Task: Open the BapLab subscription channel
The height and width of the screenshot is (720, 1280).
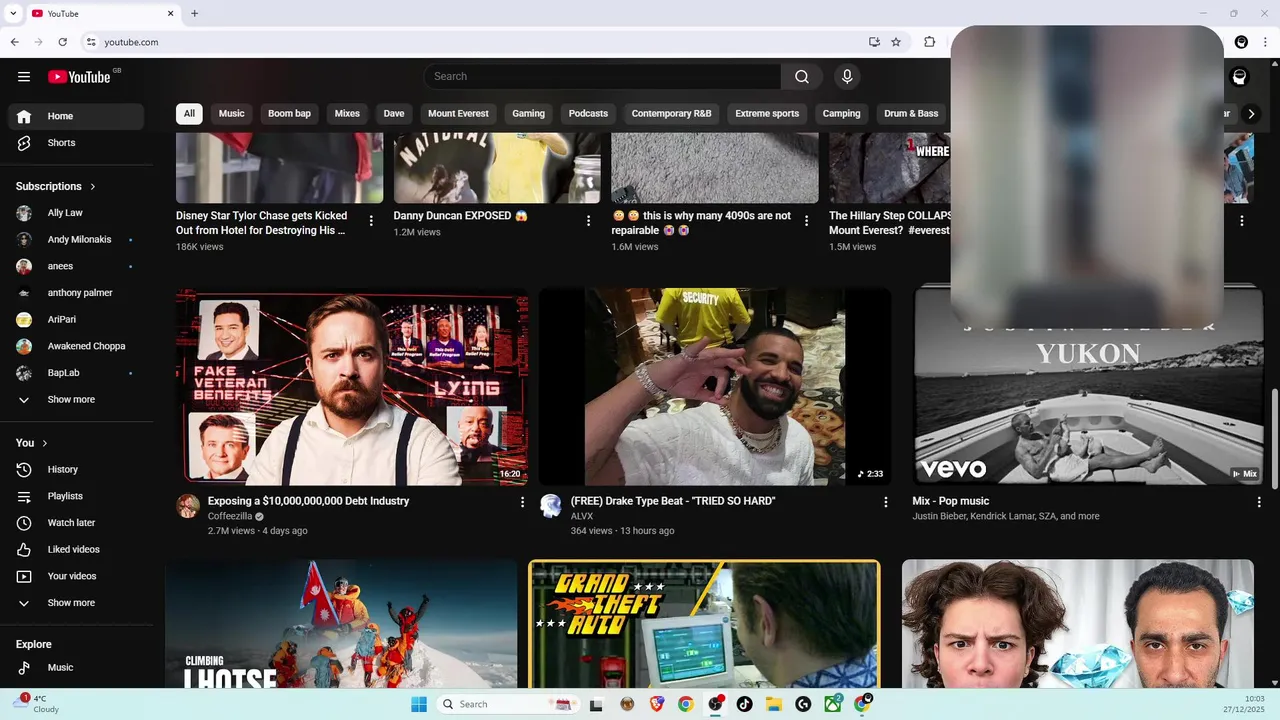Action: (76, 373)
